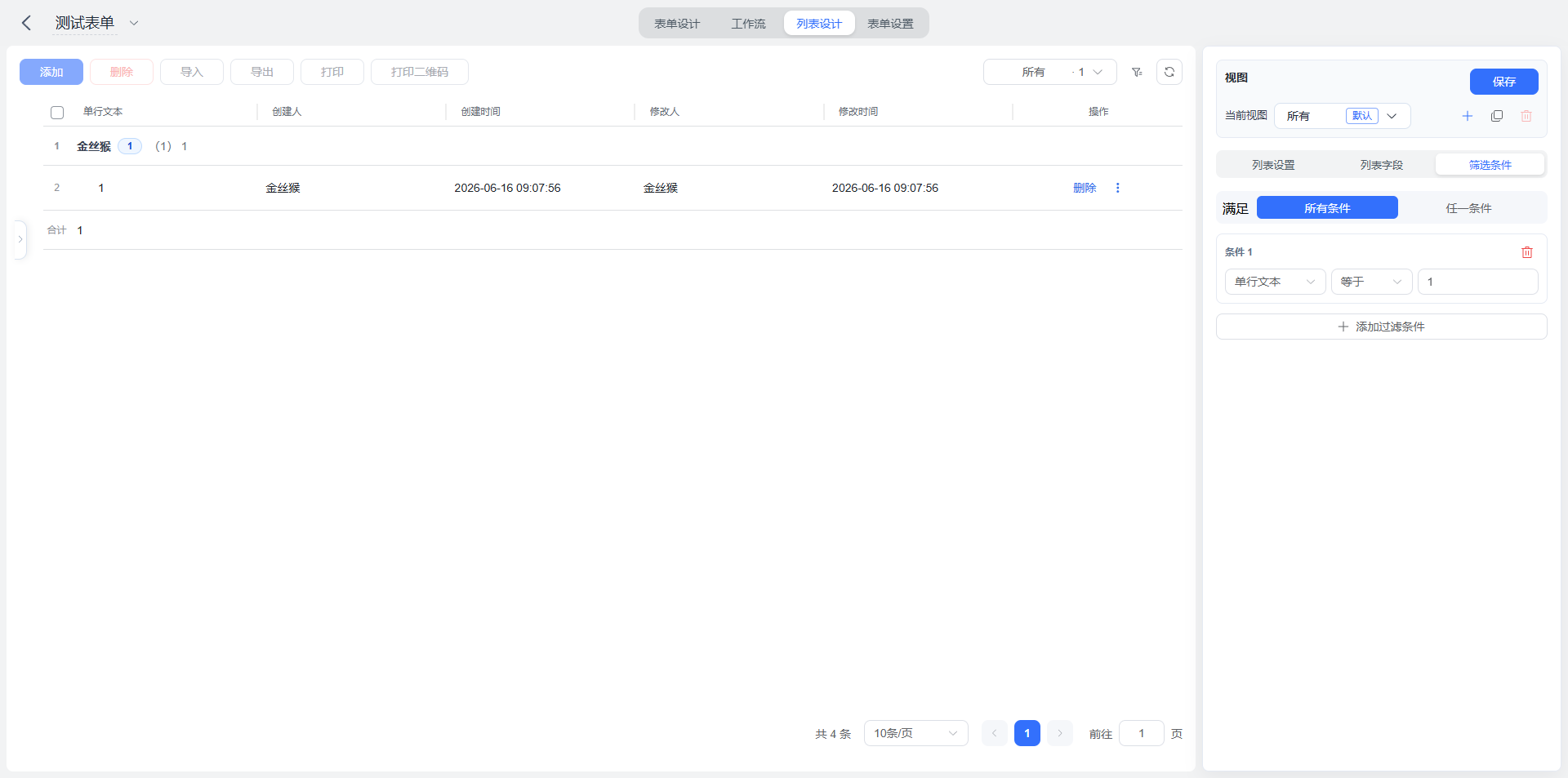Expand the left sidebar handle arrow
Viewport: 1568px width, 778px height.
[x=20, y=239]
